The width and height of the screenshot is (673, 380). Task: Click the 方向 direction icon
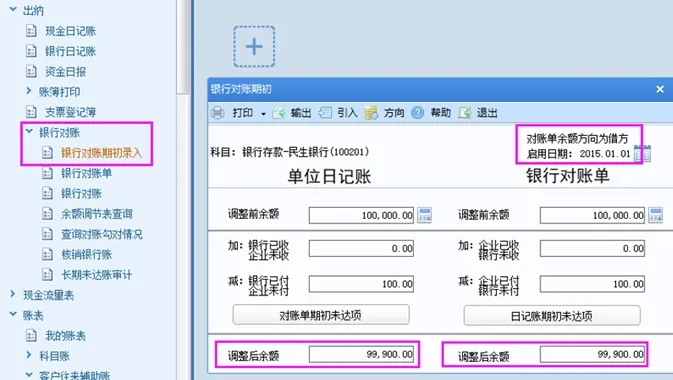point(371,113)
